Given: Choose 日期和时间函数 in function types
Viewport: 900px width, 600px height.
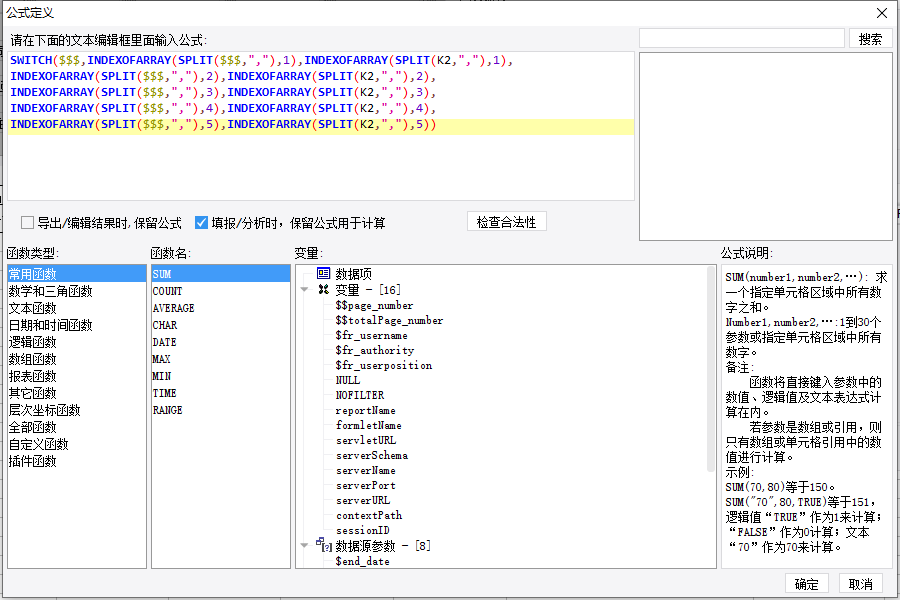Looking at the screenshot, I should pyautogui.click(x=50, y=325).
